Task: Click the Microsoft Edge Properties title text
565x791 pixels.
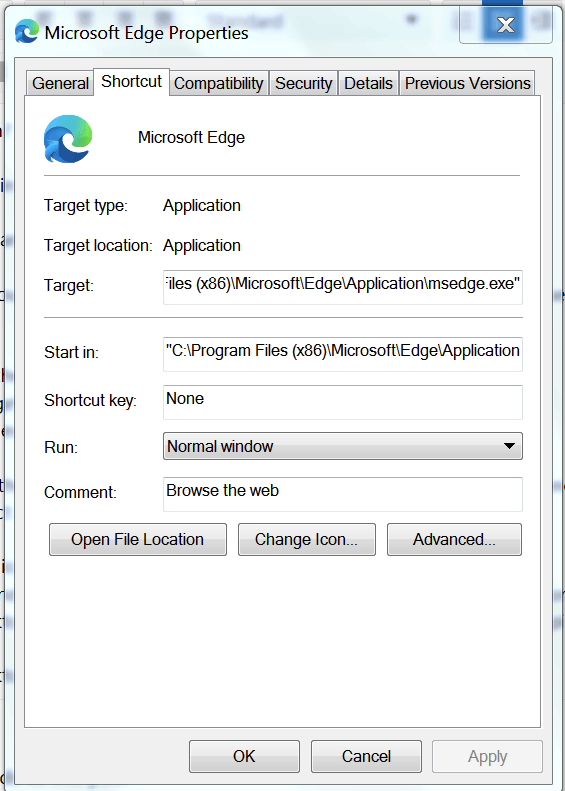Action: 147,33
